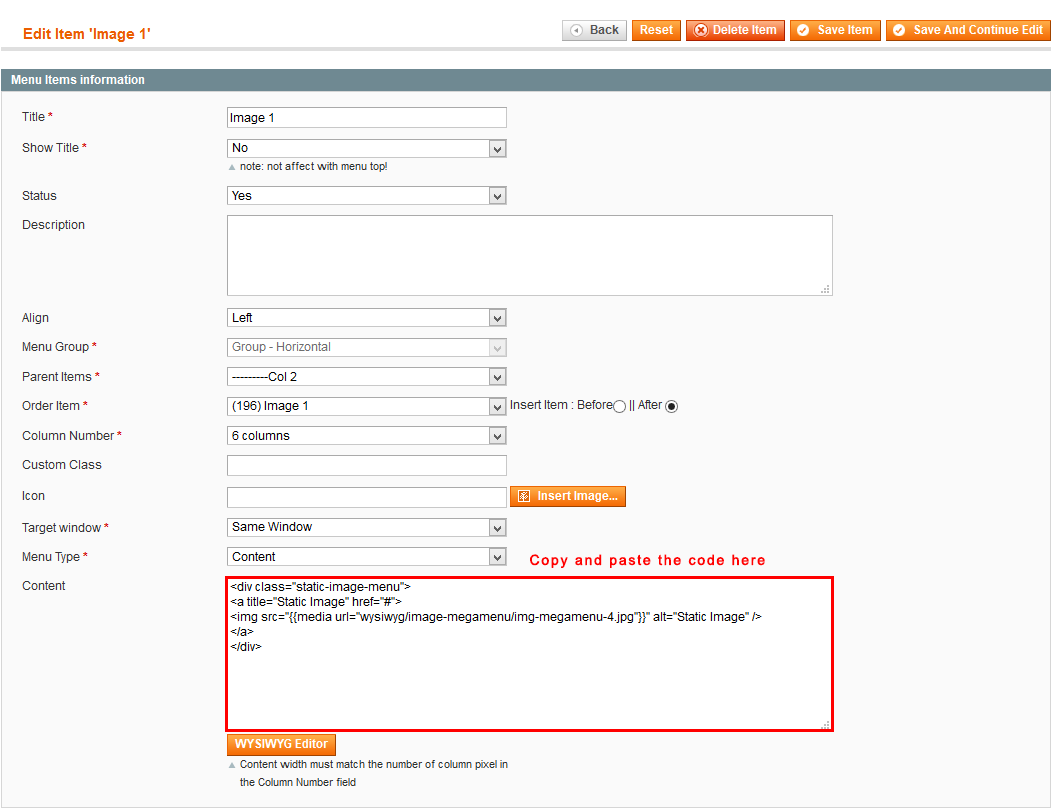Screen dimensions: 1052x810
Task: Open the Column Number dropdown
Action: coord(366,436)
